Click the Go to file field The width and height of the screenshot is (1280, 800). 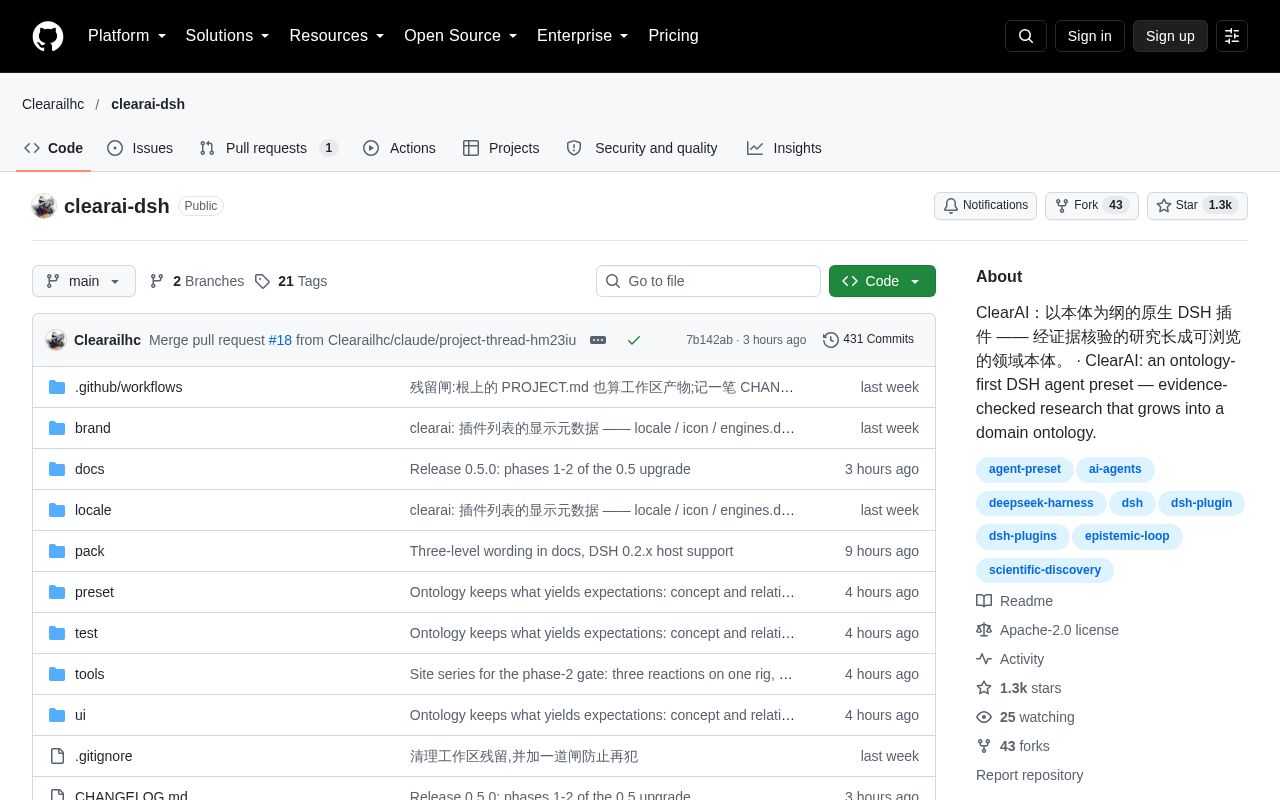tap(708, 281)
